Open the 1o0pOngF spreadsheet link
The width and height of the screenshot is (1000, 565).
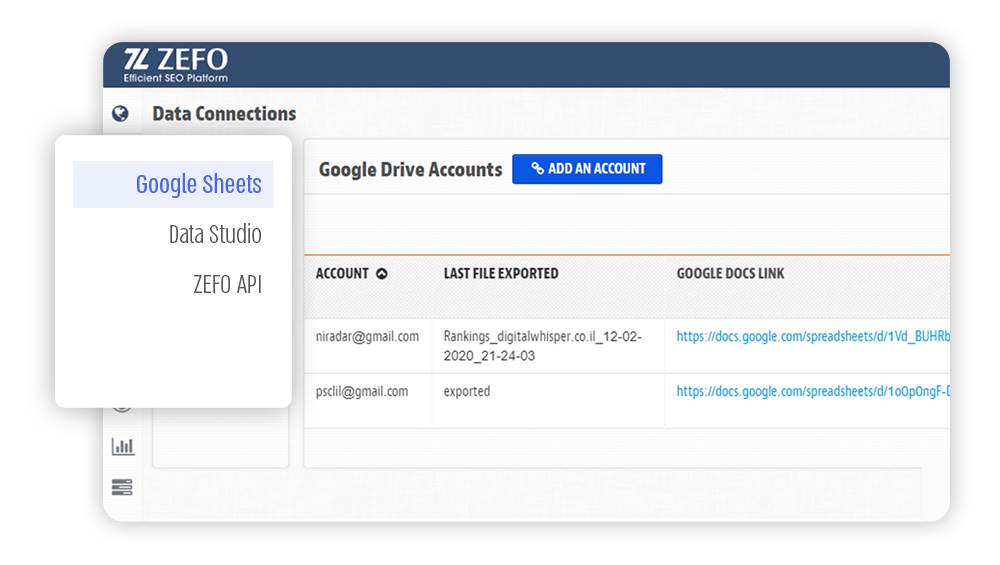pos(813,392)
